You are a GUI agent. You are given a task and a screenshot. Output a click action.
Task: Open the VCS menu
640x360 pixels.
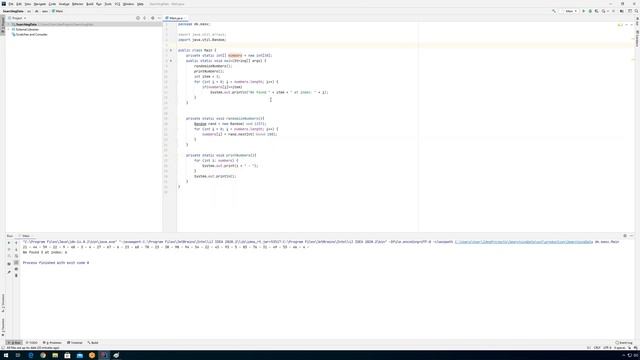[118, 4]
